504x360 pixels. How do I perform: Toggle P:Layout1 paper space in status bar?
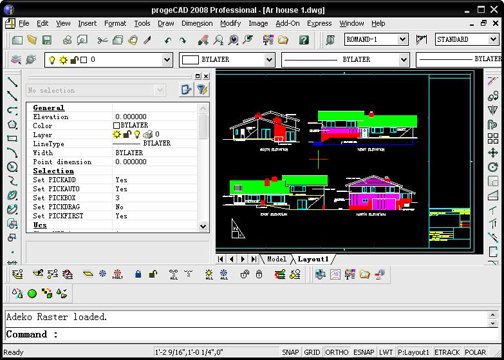tap(413, 352)
